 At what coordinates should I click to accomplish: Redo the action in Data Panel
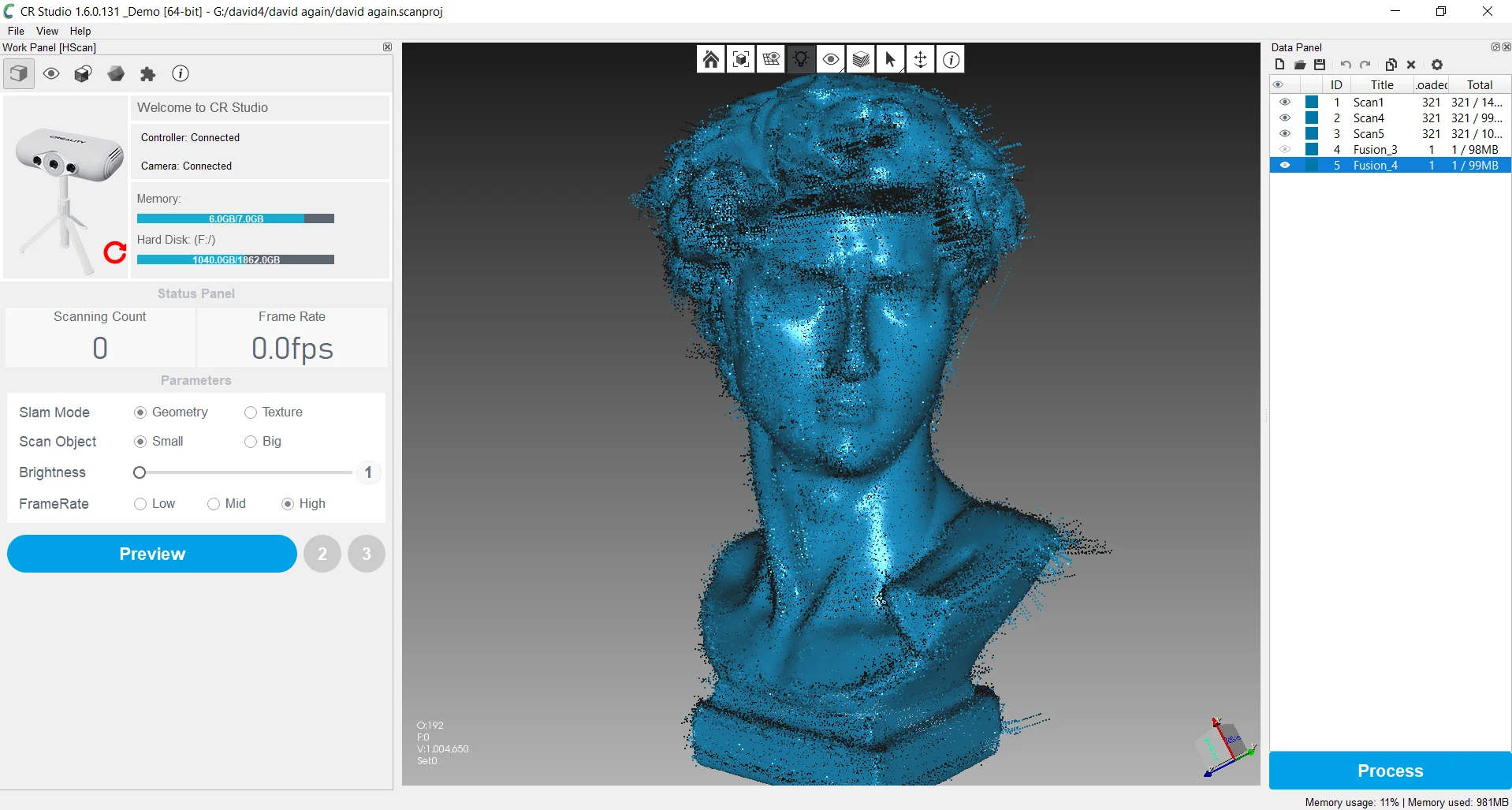click(1365, 65)
